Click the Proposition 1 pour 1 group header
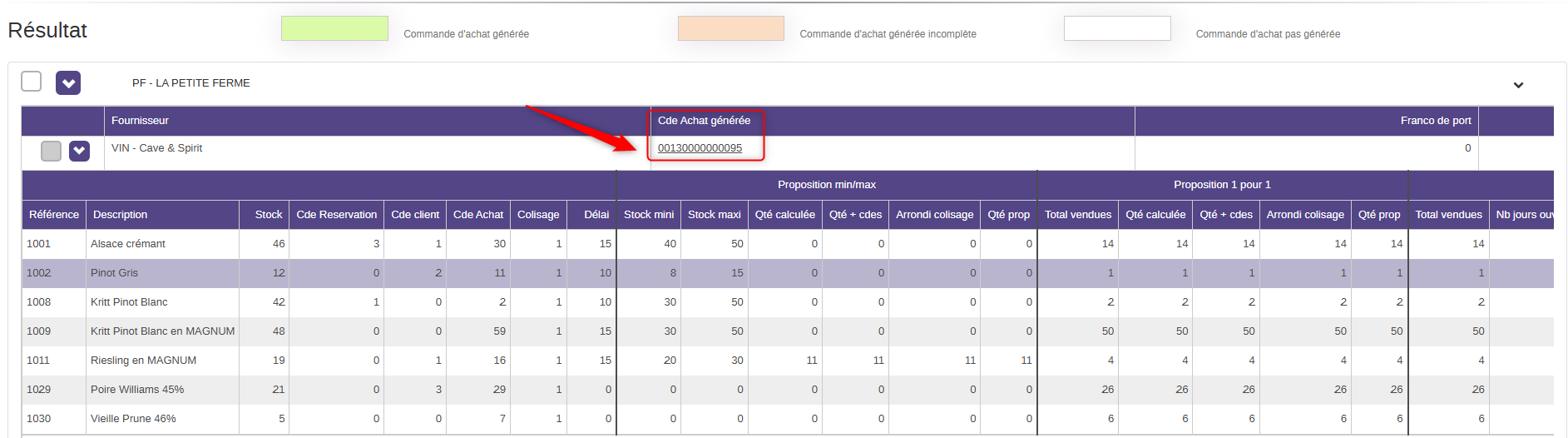1568x438 pixels. tap(1221, 185)
